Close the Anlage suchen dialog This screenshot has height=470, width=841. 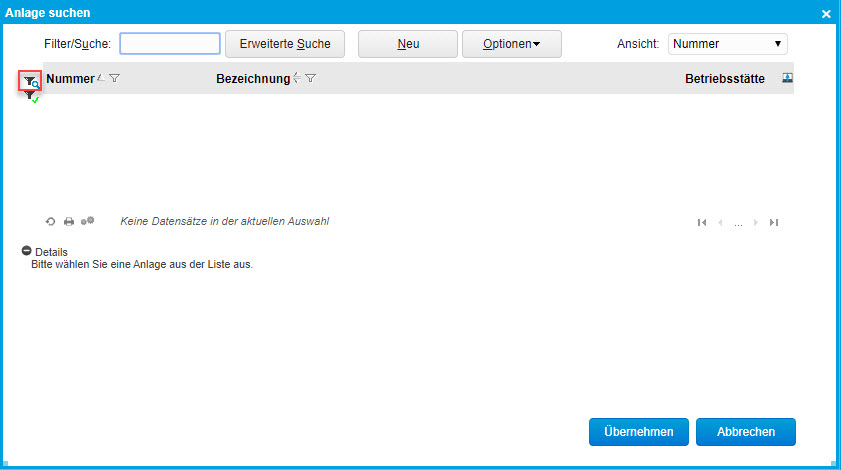(826, 14)
